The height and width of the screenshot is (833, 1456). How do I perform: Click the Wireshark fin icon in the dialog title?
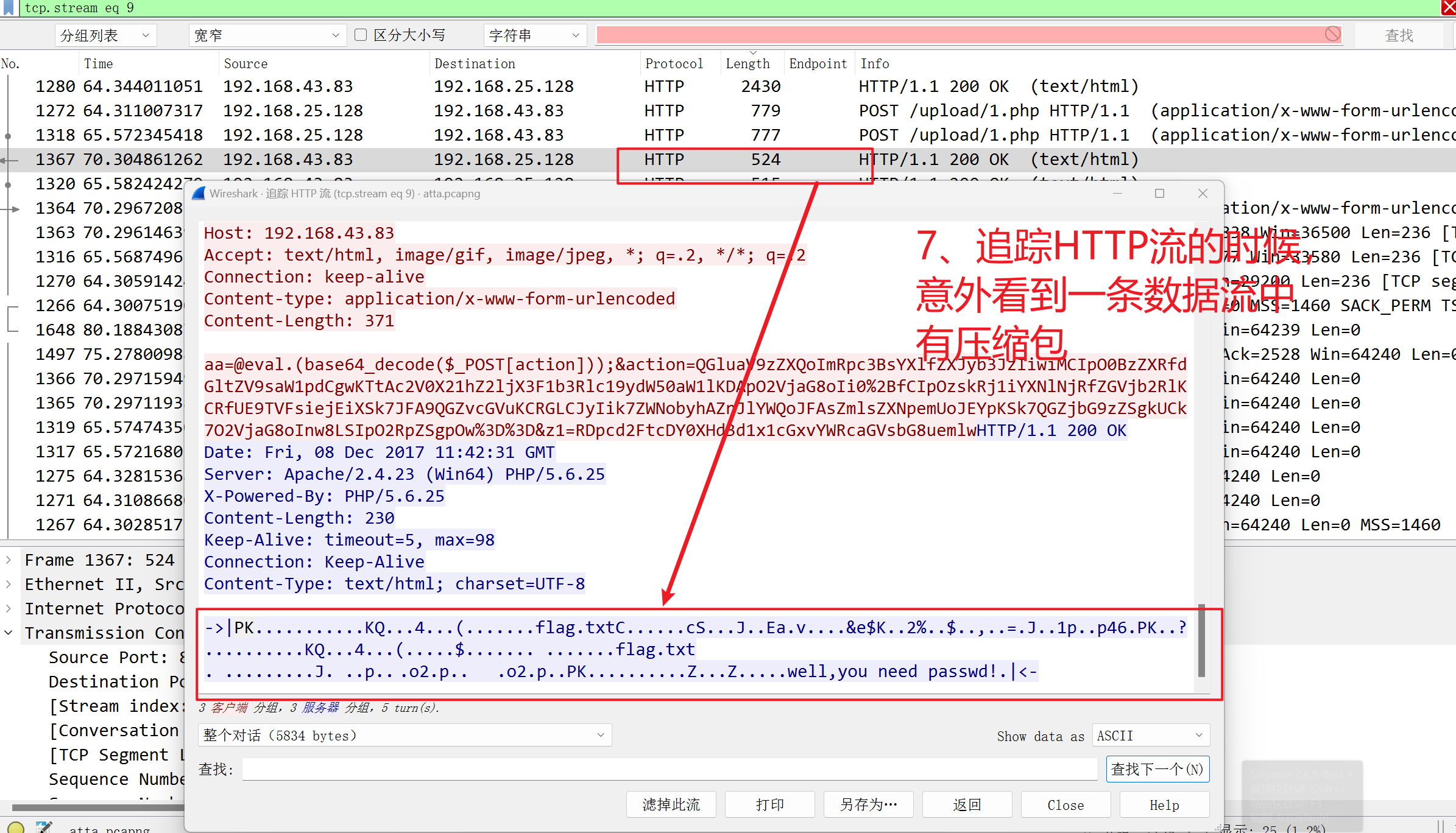coord(199,194)
